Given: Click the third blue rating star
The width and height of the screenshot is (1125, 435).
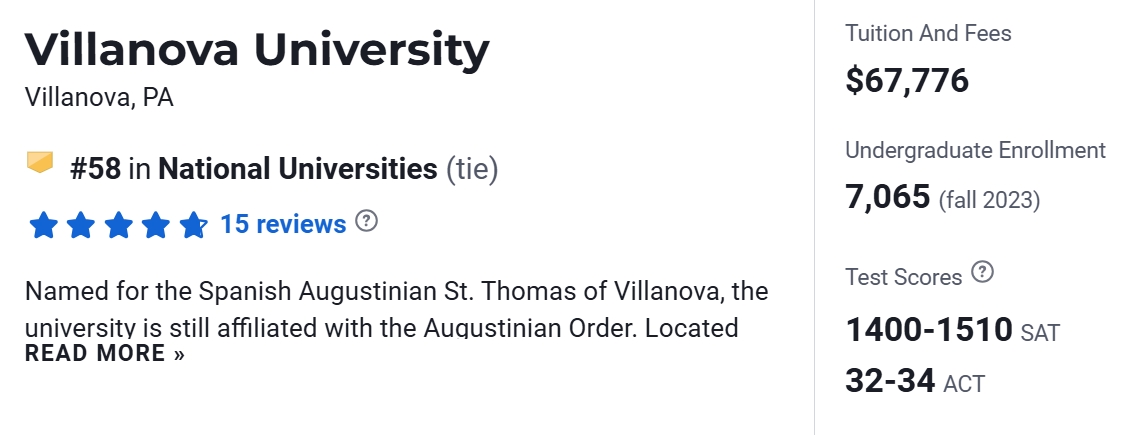Looking at the screenshot, I should (118, 225).
